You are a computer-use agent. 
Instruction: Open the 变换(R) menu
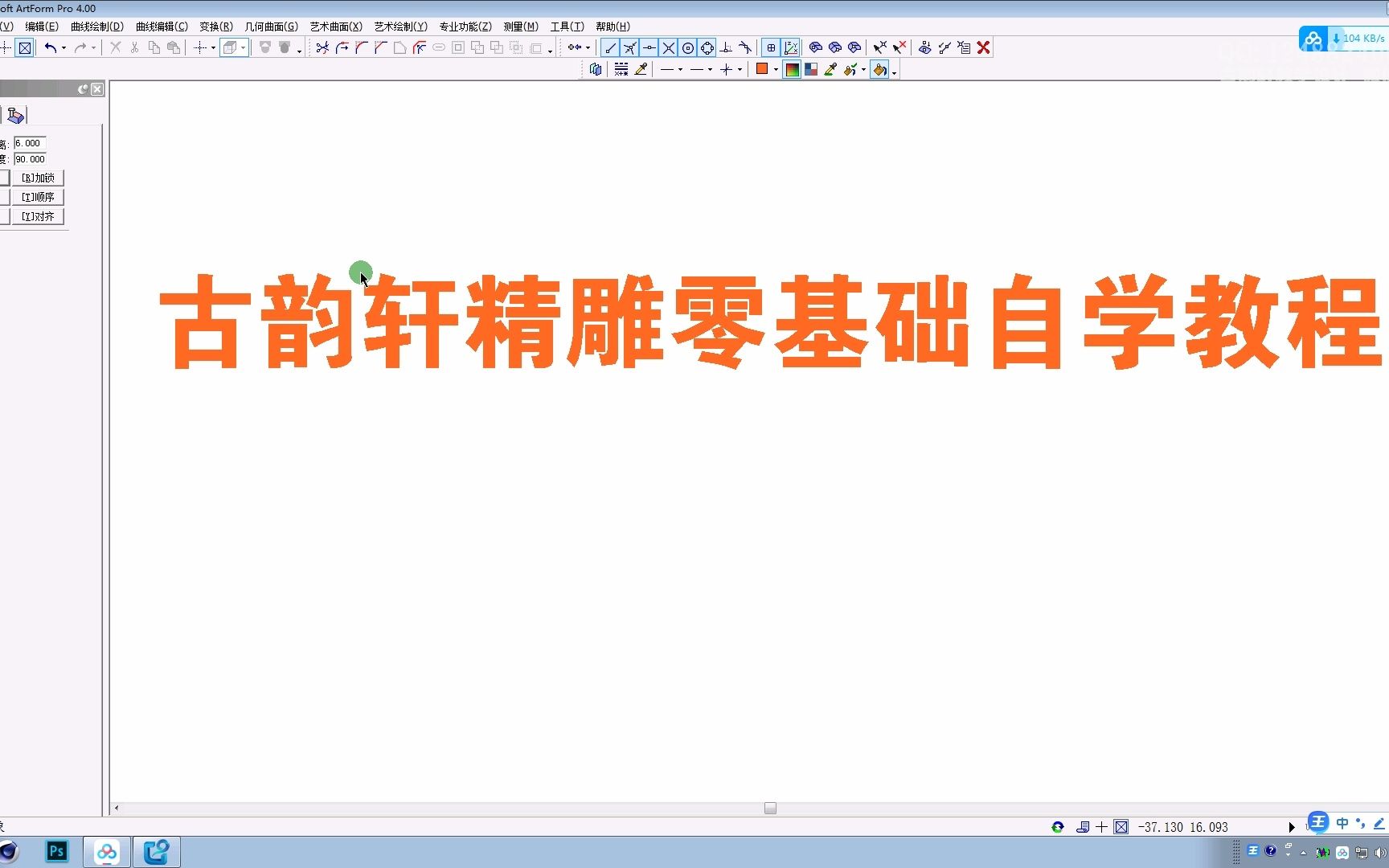click(216, 27)
